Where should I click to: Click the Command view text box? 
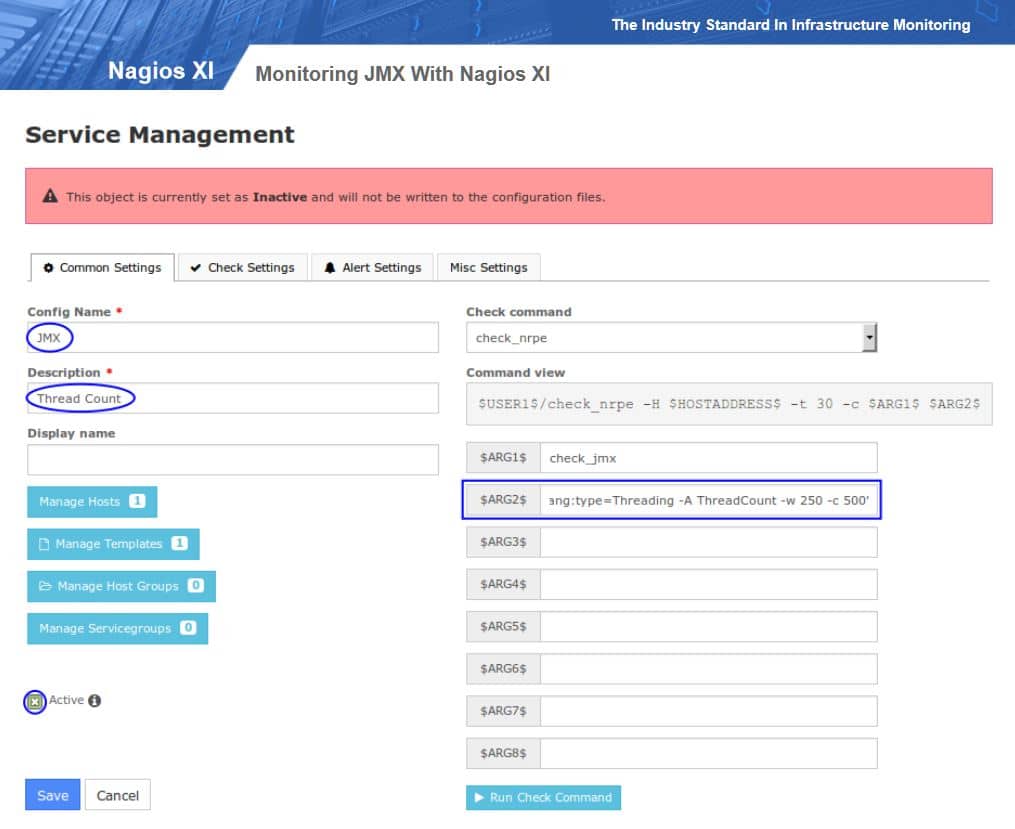click(729, 404)
